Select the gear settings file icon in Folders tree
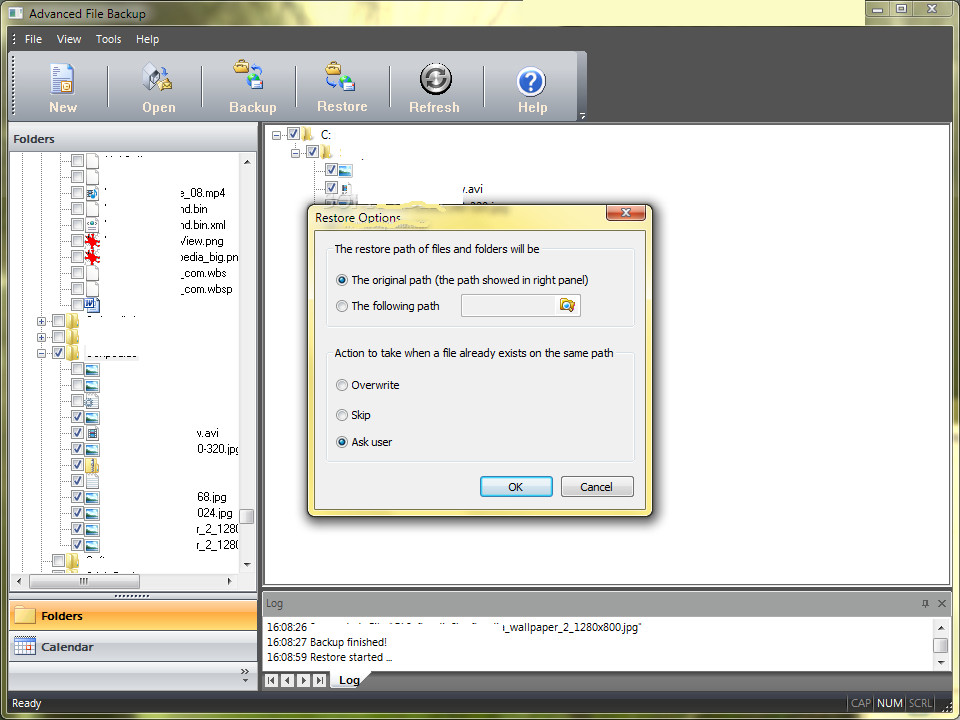The image size is (960, 720). click(x=92, y=402)
